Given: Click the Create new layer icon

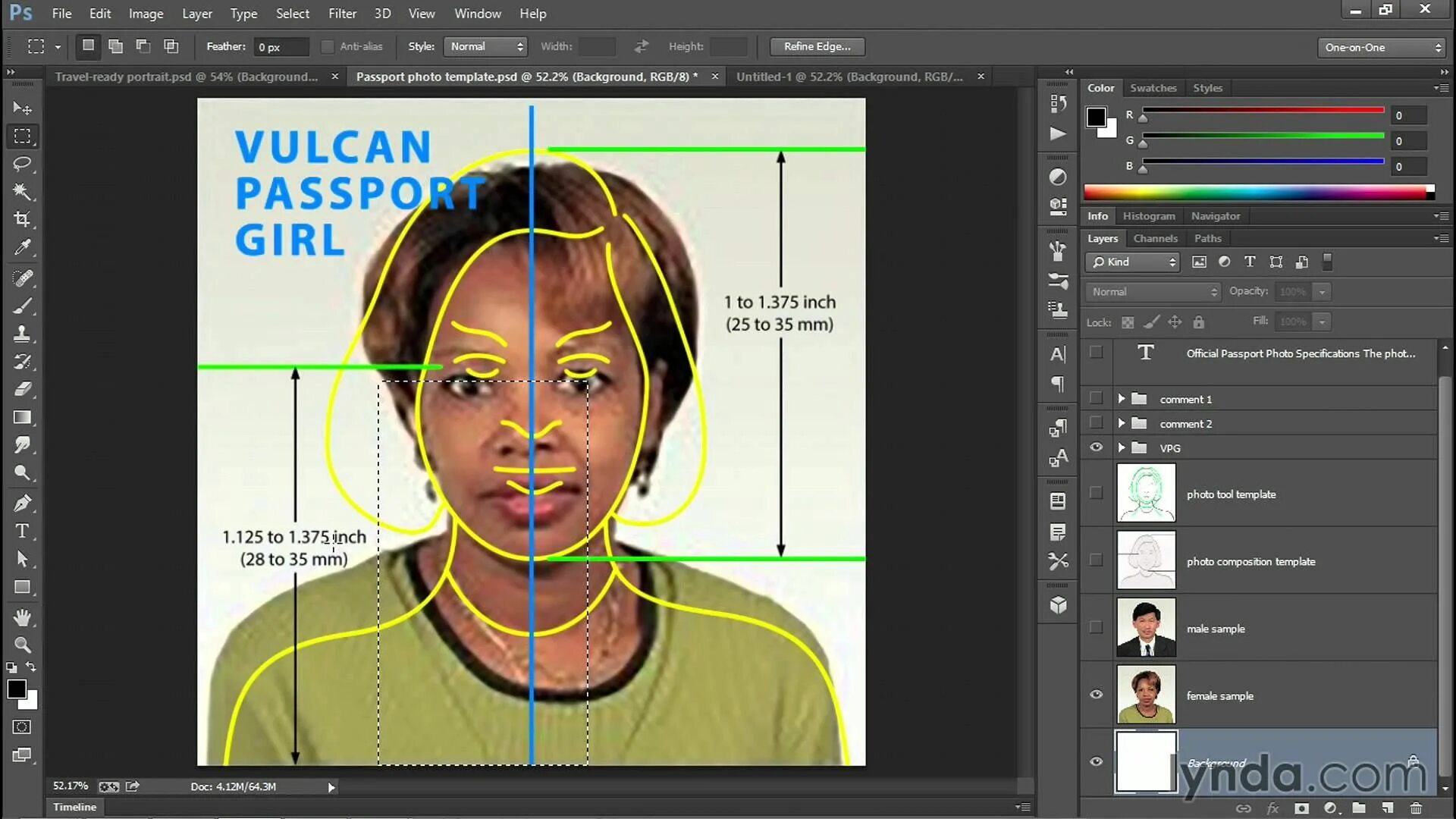Looking at the screenshot, I should pyautogui.click(x=1387, y=808).
